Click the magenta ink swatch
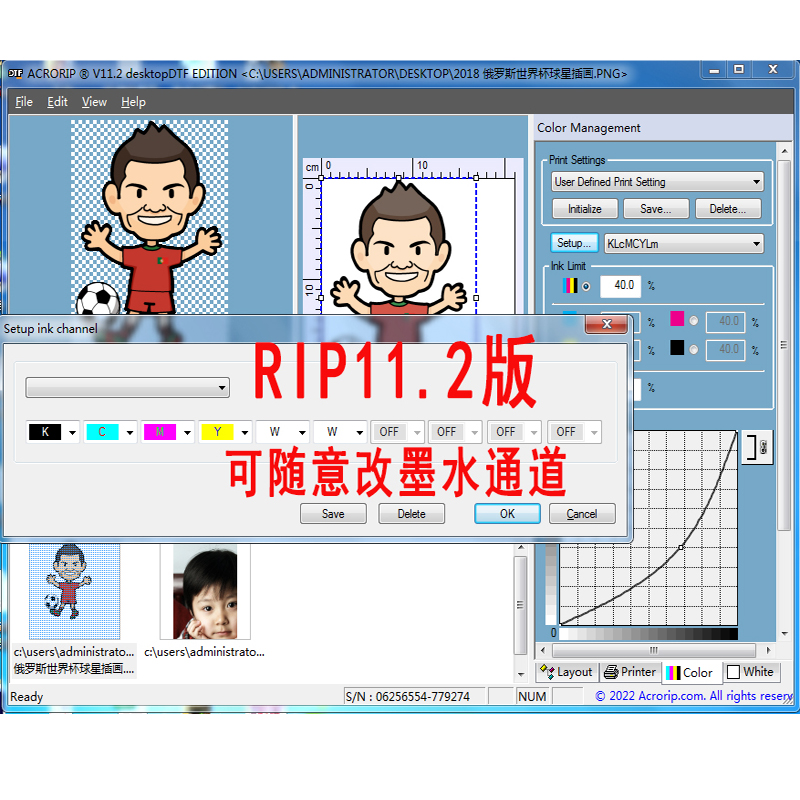 click(677, 319)
